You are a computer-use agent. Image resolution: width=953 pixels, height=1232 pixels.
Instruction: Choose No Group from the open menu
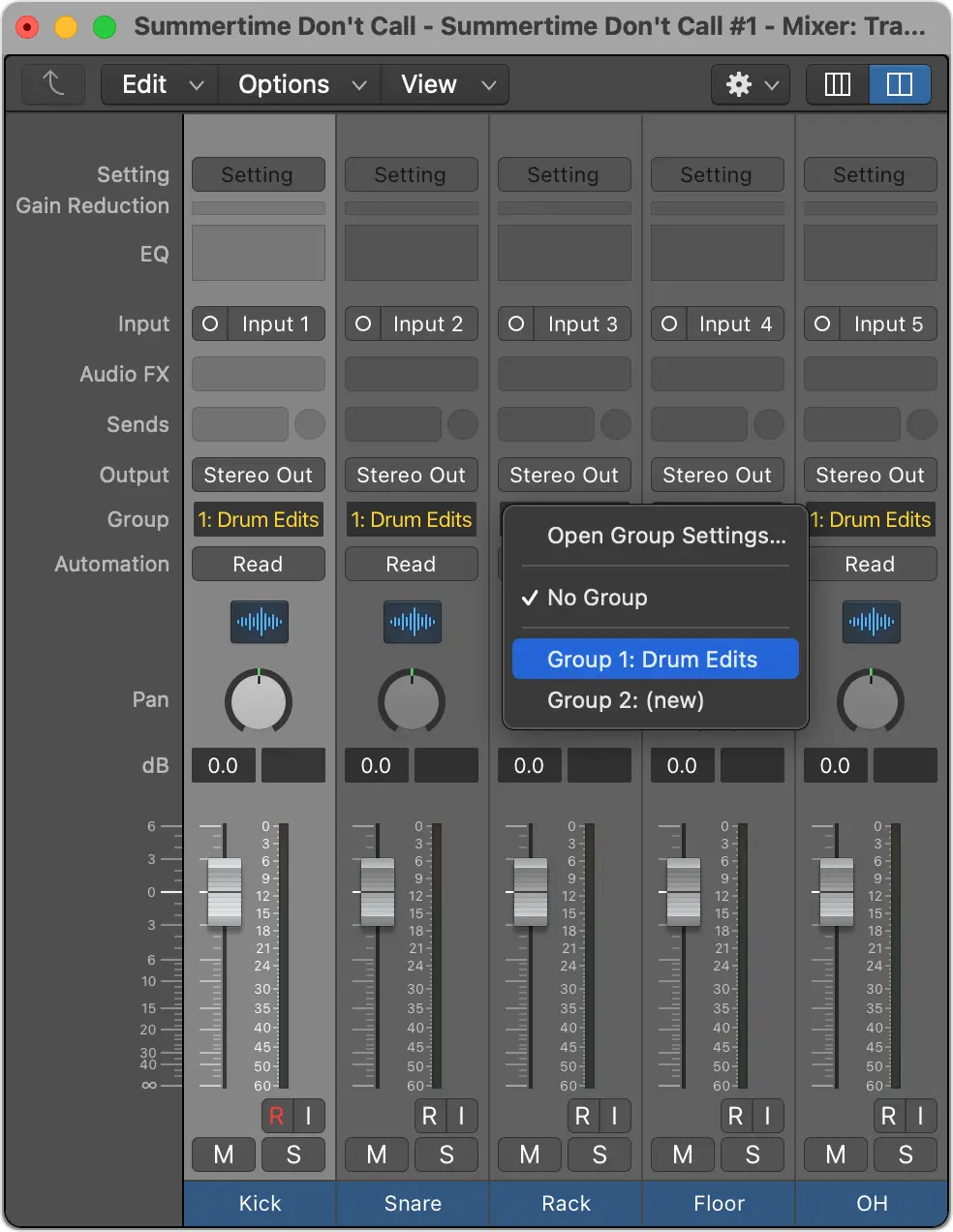click(598, 598)
